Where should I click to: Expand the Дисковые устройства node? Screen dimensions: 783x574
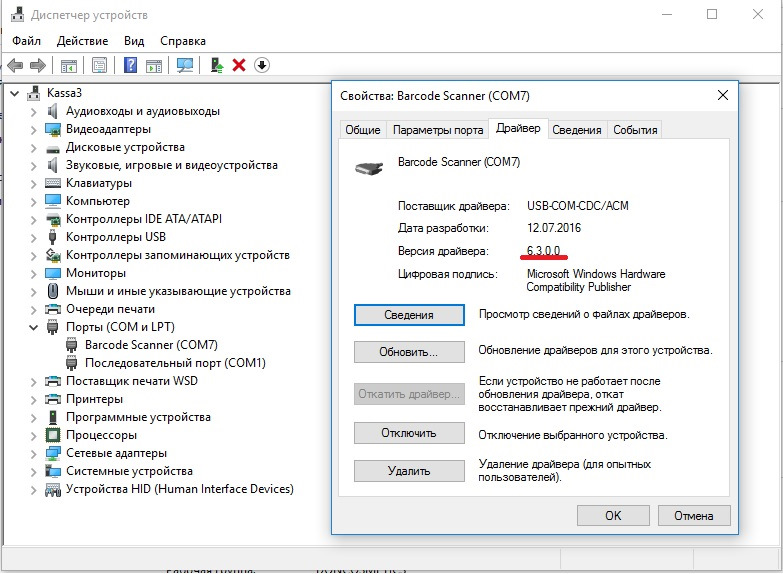coord(33,148)
